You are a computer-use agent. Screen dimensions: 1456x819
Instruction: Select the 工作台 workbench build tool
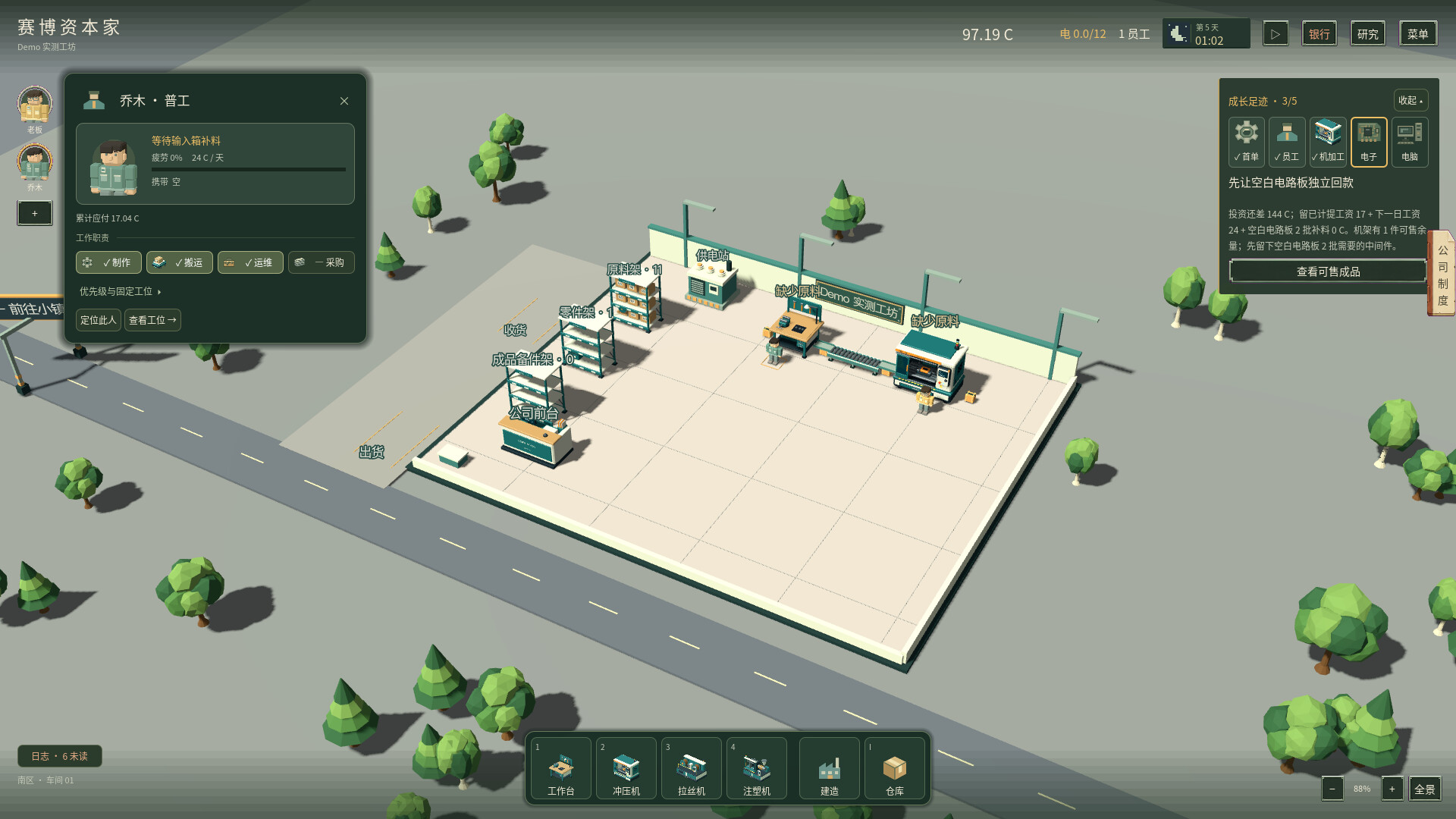[561, 768]
